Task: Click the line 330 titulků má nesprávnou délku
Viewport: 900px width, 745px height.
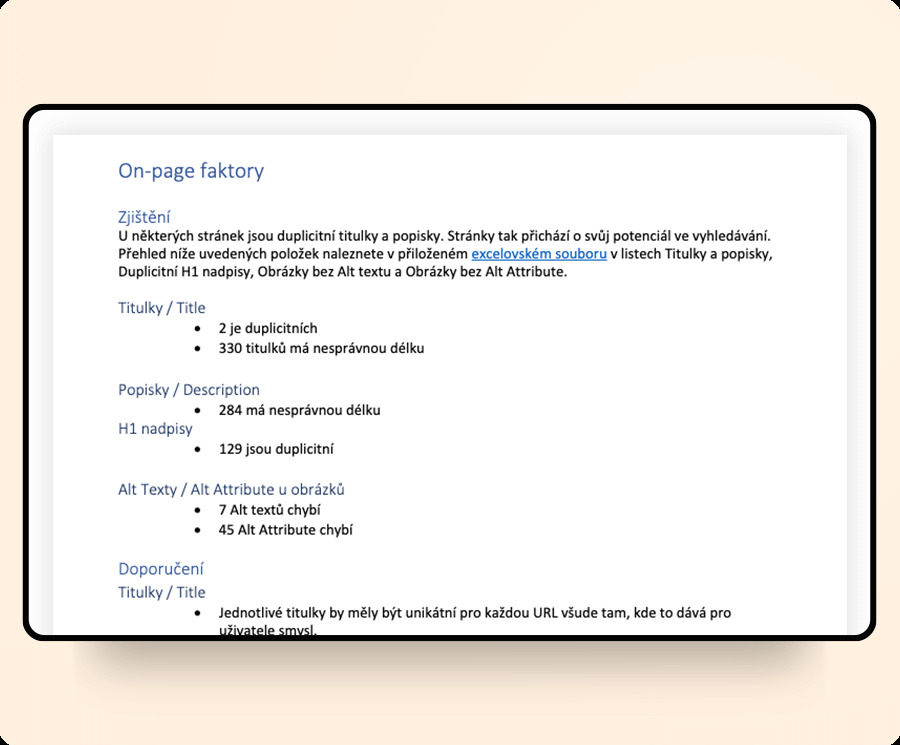Action: click(321, 348)
